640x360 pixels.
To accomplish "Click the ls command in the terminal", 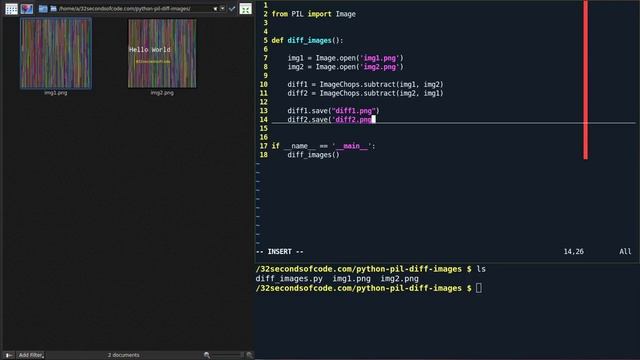I will [x=481, y=269].
